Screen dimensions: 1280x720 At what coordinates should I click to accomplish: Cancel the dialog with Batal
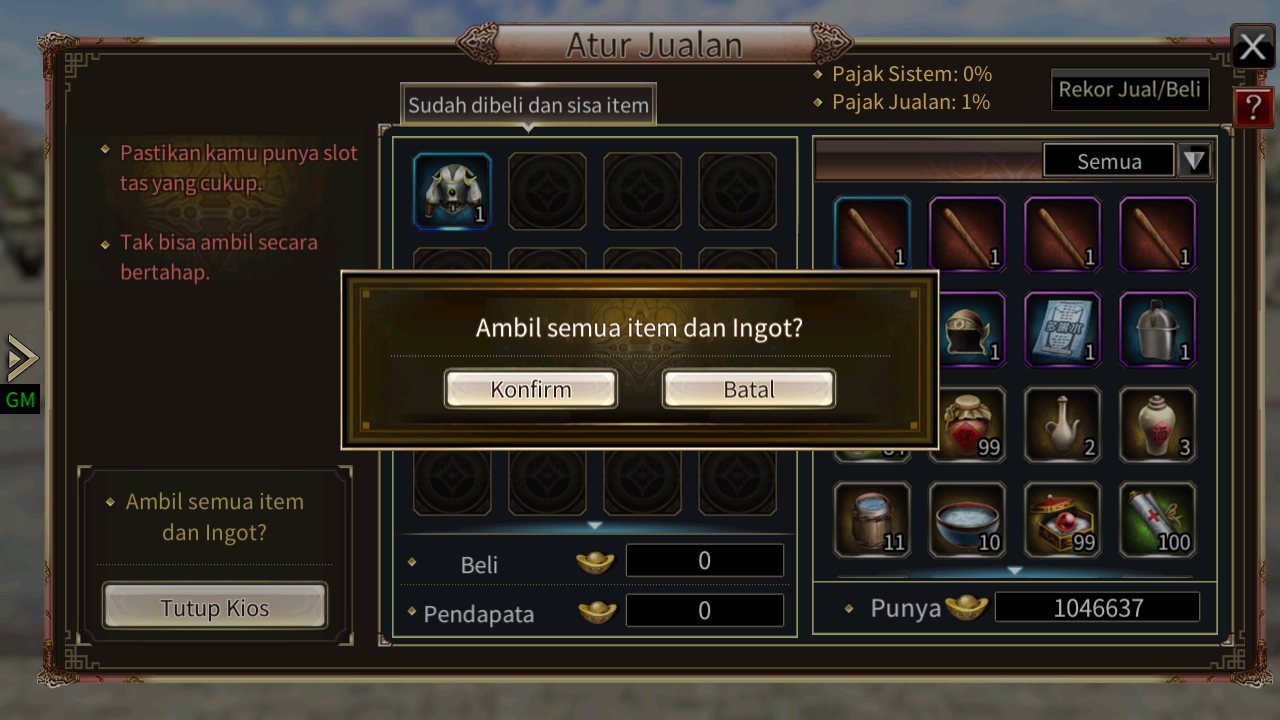pyautogui.click(x=749, y=390)
